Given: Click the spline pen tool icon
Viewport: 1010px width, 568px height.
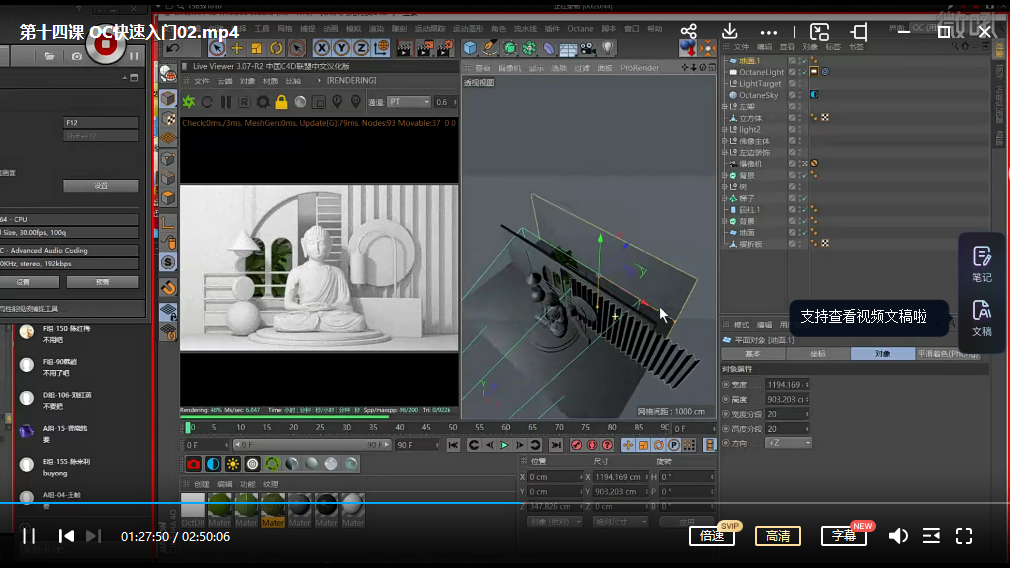Looking at the screenshot, I should pos(490,48).
